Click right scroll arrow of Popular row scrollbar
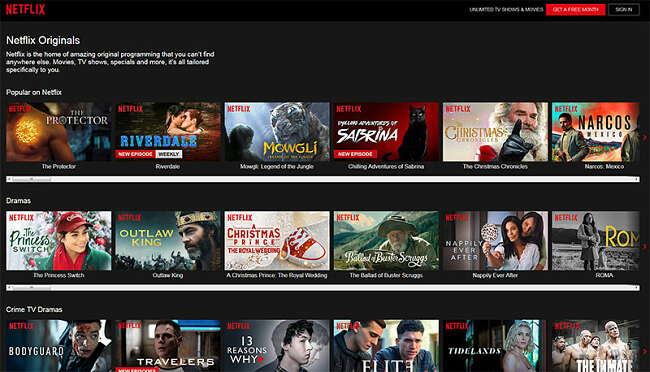650x372 pixels. click(637, 179)
